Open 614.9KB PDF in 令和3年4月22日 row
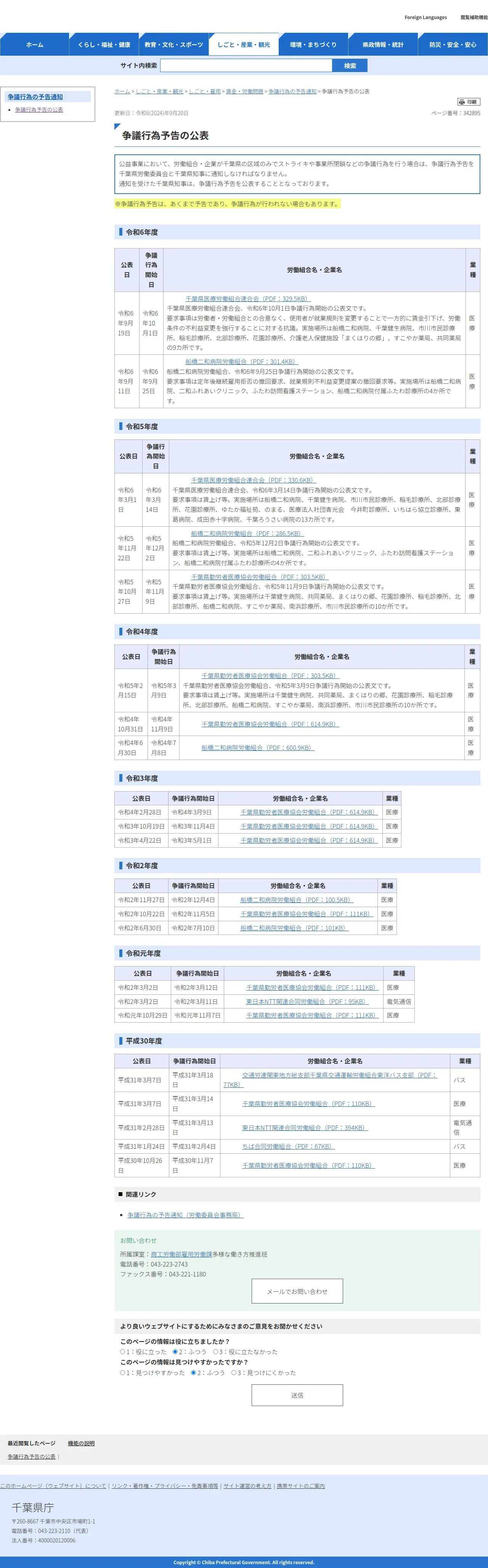Viewport: 488px width, 1568px height. pos(309,840)
